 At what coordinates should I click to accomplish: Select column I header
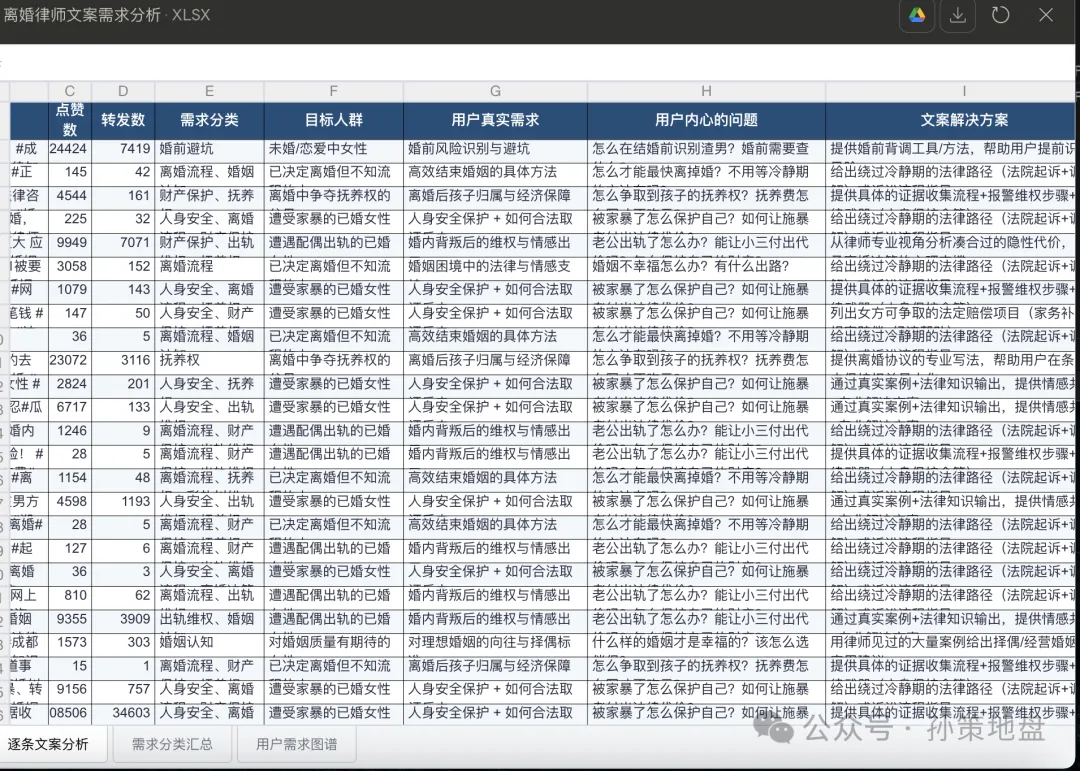963,91
